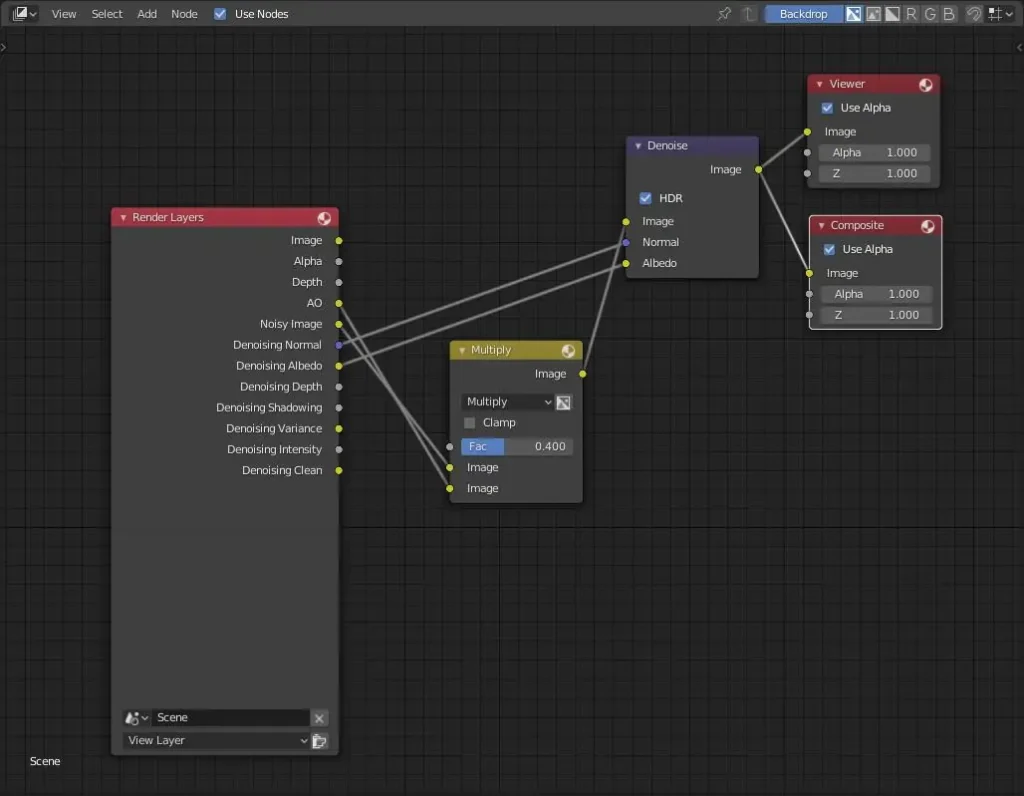Open the Add menu
1024x796 pixels.
coord(147,14)
